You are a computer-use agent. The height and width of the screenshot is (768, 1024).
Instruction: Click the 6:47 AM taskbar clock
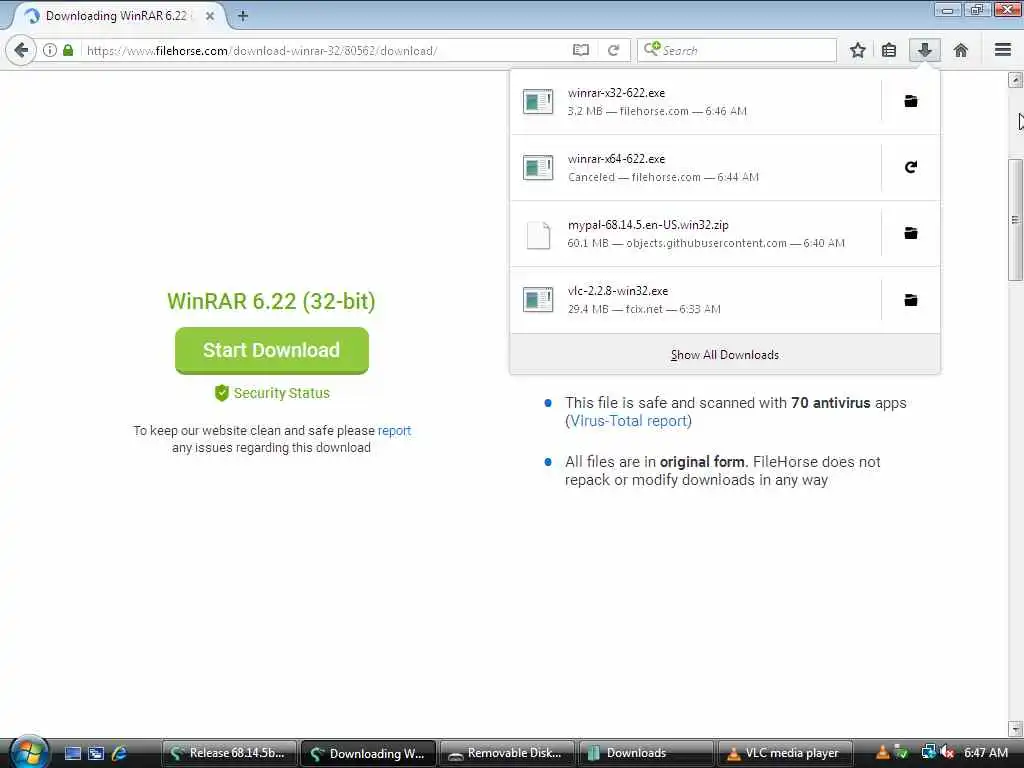(985, 752)
